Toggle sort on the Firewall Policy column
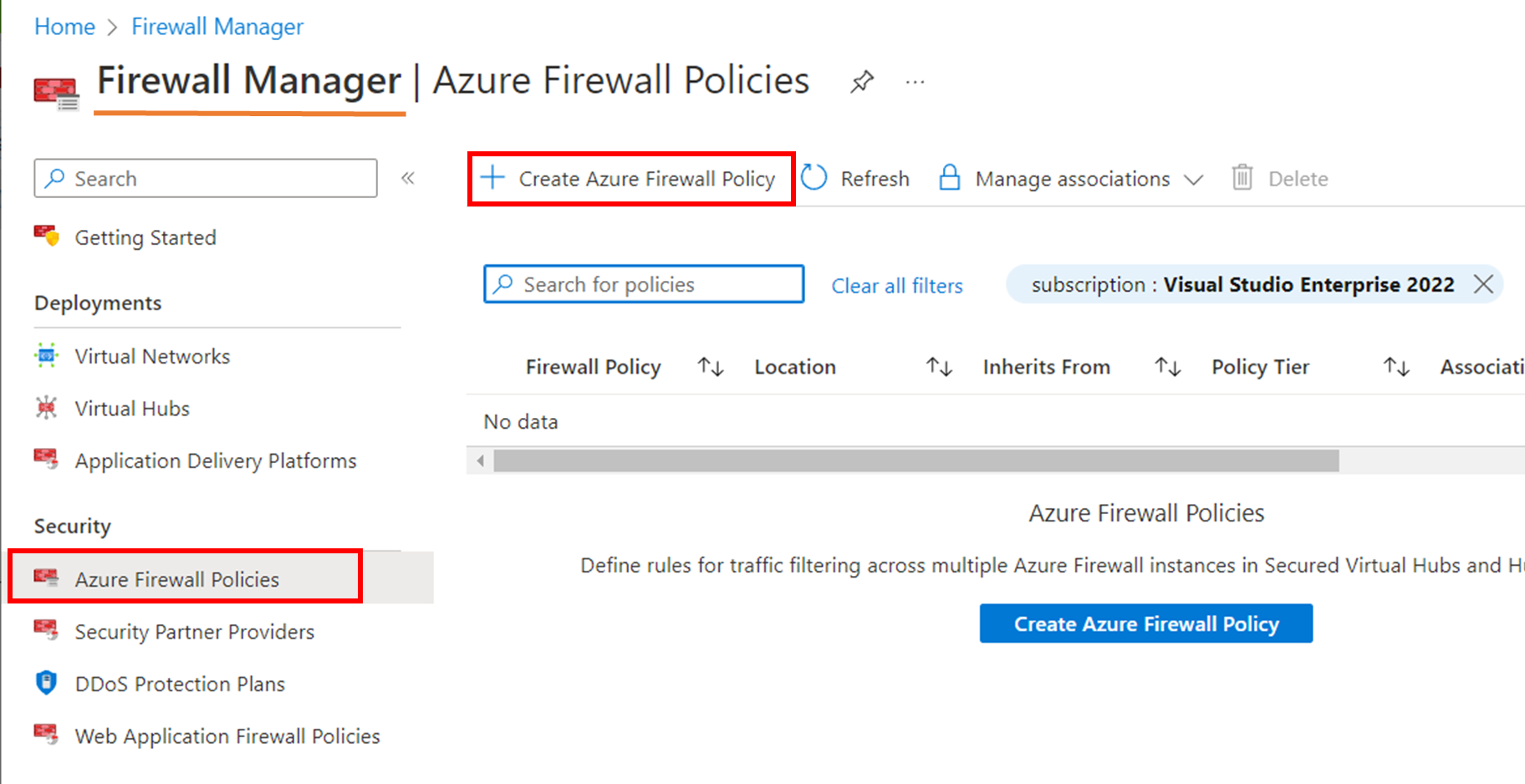The width and height of the screenshot is (1525, 784). pyautogui.click(x=710, y=366)
